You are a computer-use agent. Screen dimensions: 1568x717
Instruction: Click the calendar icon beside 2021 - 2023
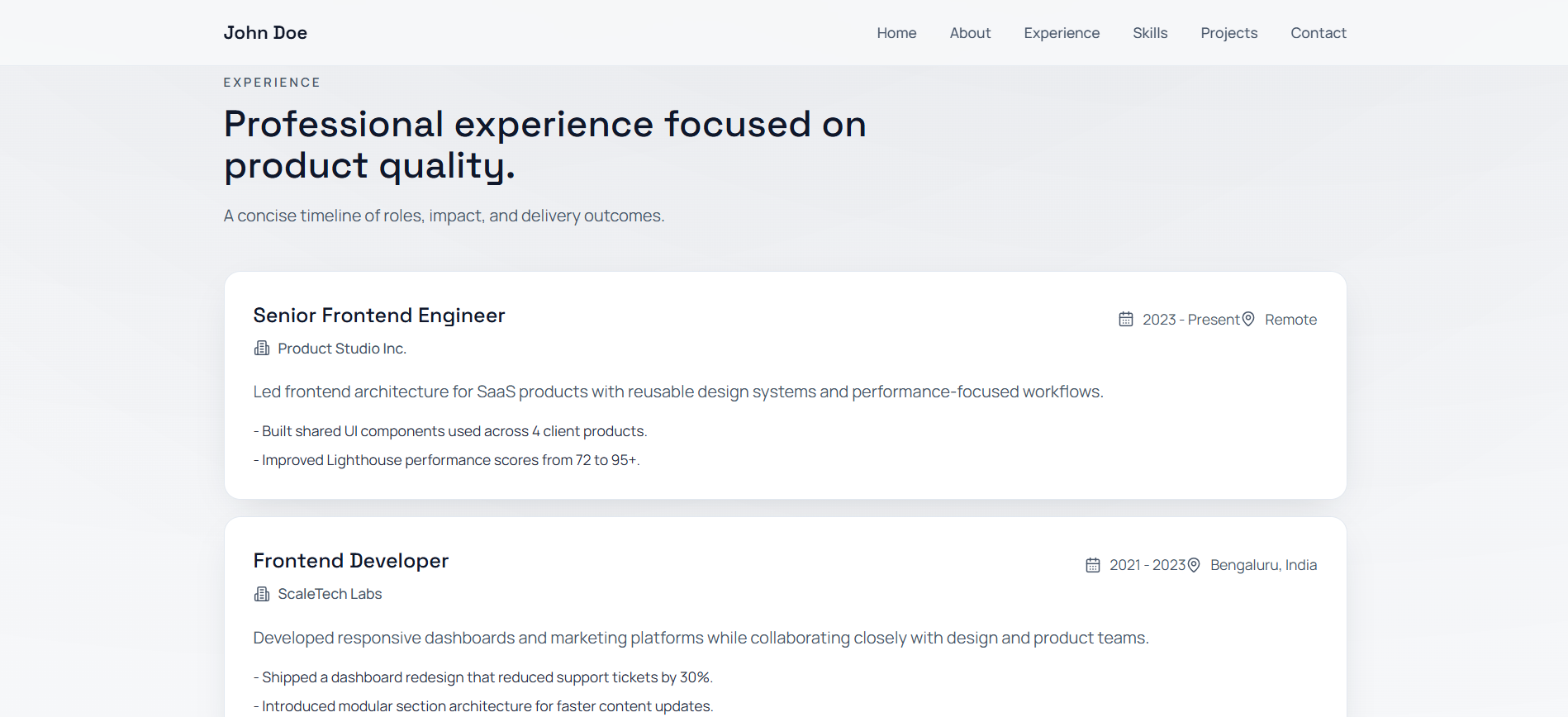coord(1093,564)
